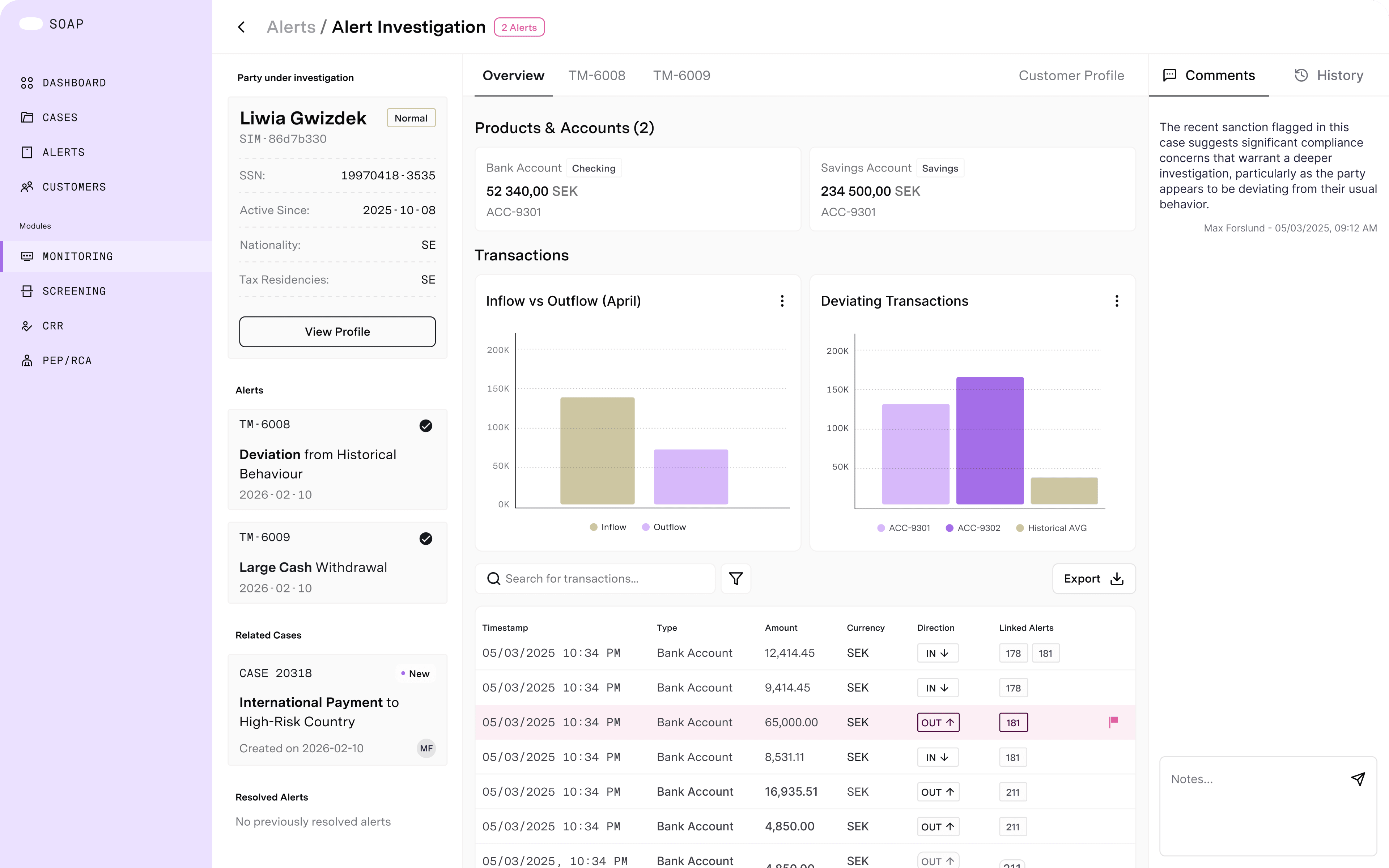Screen dimensions: 1389x868
Task: Open Inflow vs Outflow chart options menu
Action: point(782,301)
